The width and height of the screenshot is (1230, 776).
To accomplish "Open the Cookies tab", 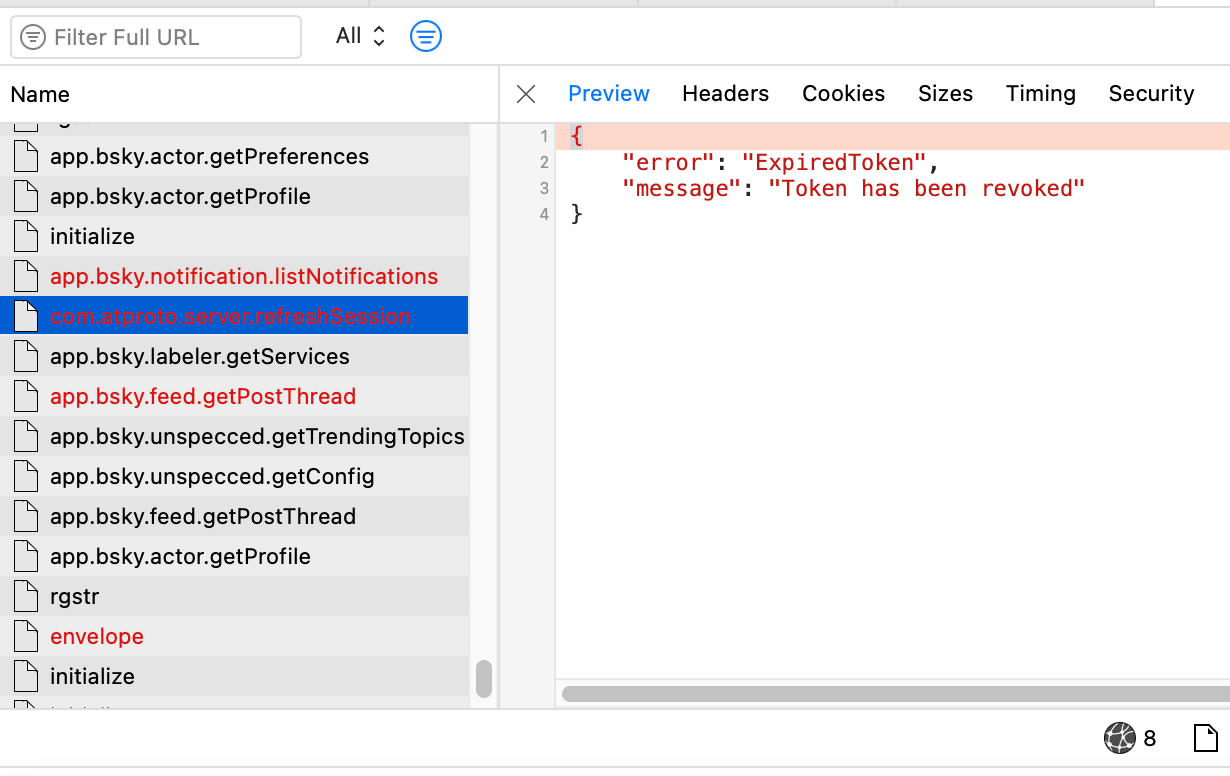I will pos(843,94).
